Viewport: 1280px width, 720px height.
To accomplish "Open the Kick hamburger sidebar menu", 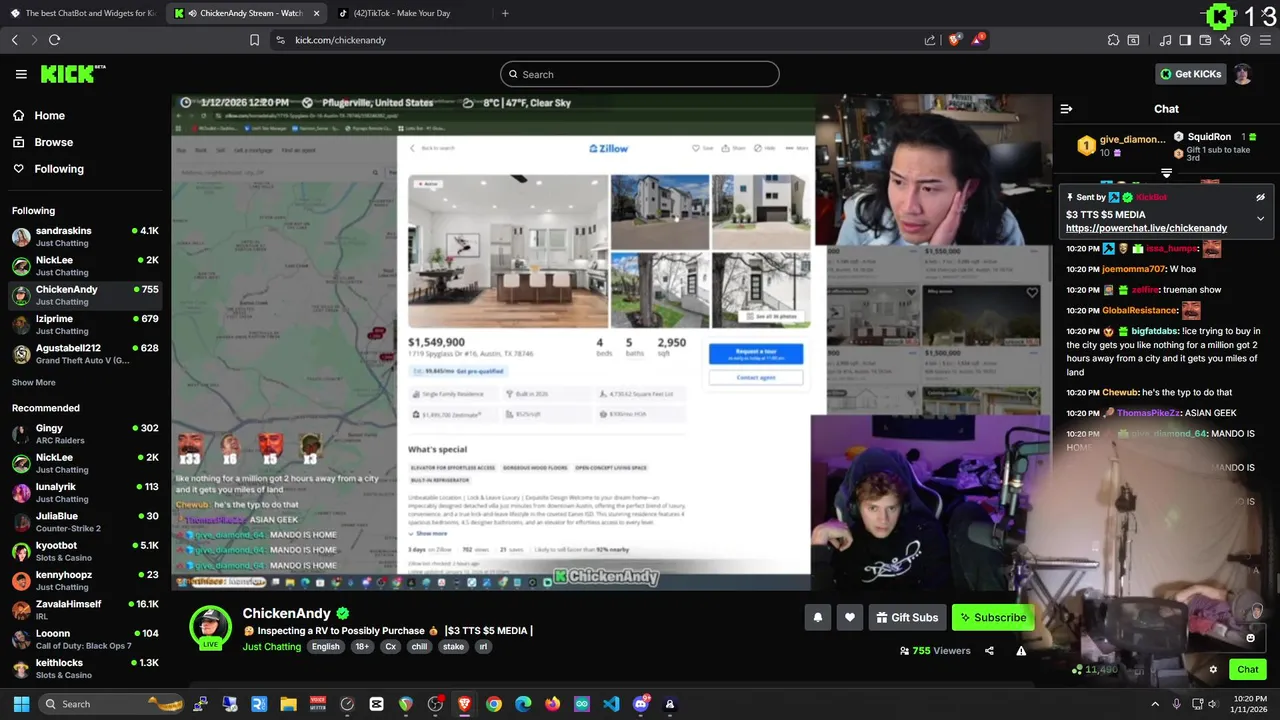I will tap(21, 74).
